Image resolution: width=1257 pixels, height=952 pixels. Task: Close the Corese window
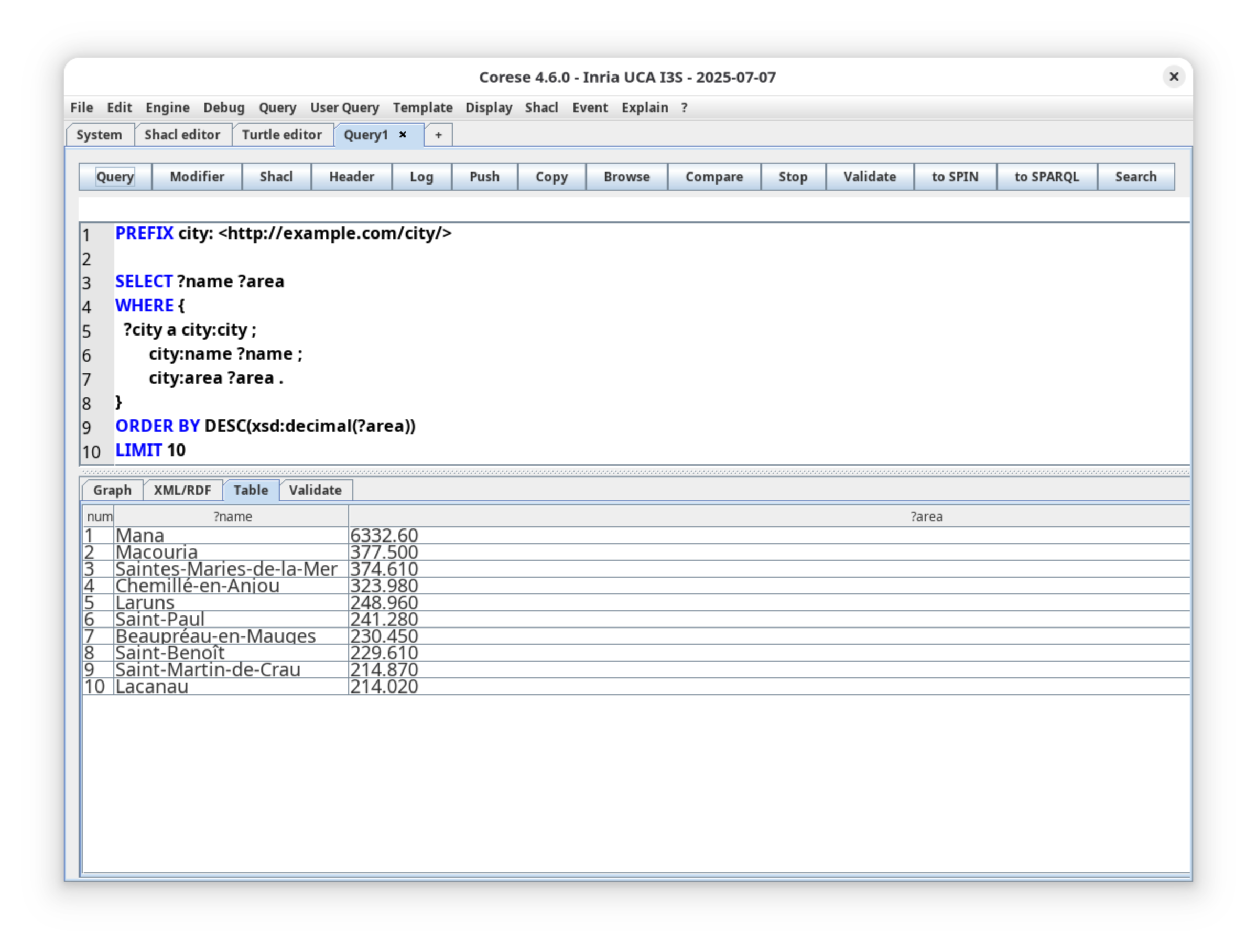[1174, 77]
